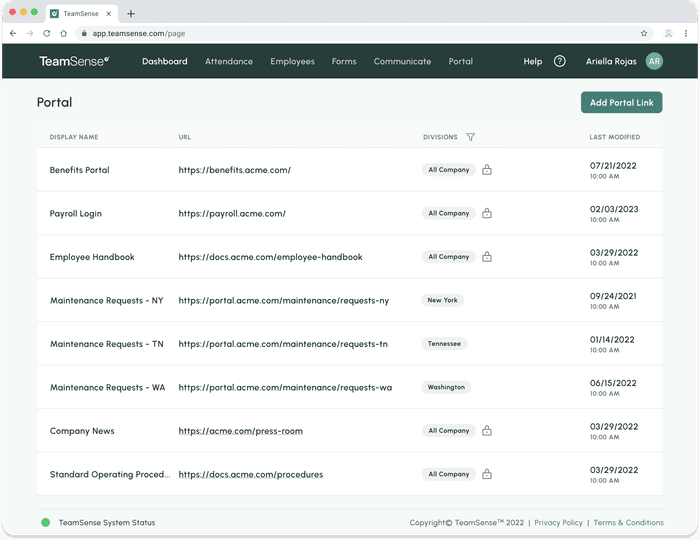Image resolution: width=700 pixels, height=540 pixels.
Task: Click the Divisions column header label
Action: 441,137
